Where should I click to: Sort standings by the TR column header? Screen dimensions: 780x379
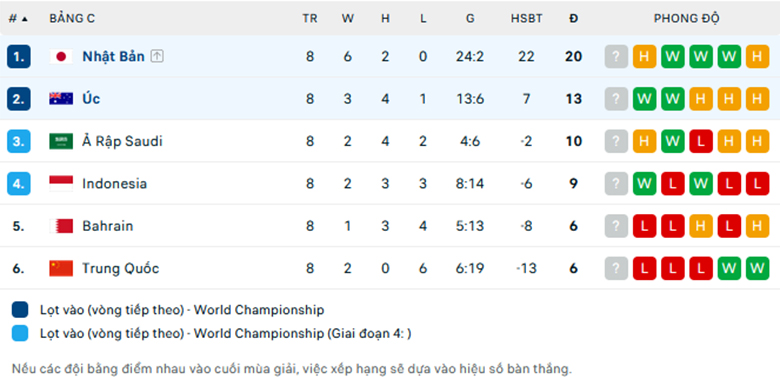(x=310, y=19)
